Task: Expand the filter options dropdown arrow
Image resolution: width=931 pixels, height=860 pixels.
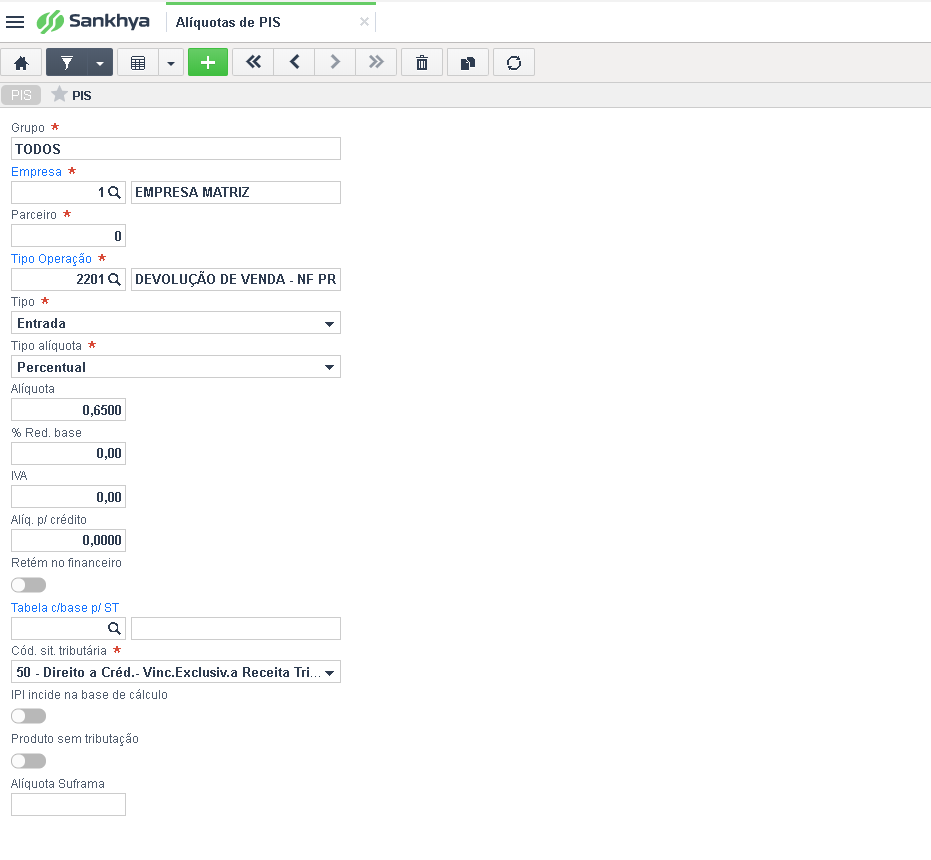Action: (x=100, y=62)
